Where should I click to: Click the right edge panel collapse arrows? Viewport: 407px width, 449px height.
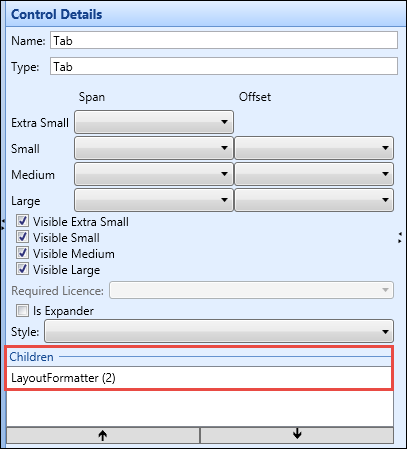coord(400,237)
